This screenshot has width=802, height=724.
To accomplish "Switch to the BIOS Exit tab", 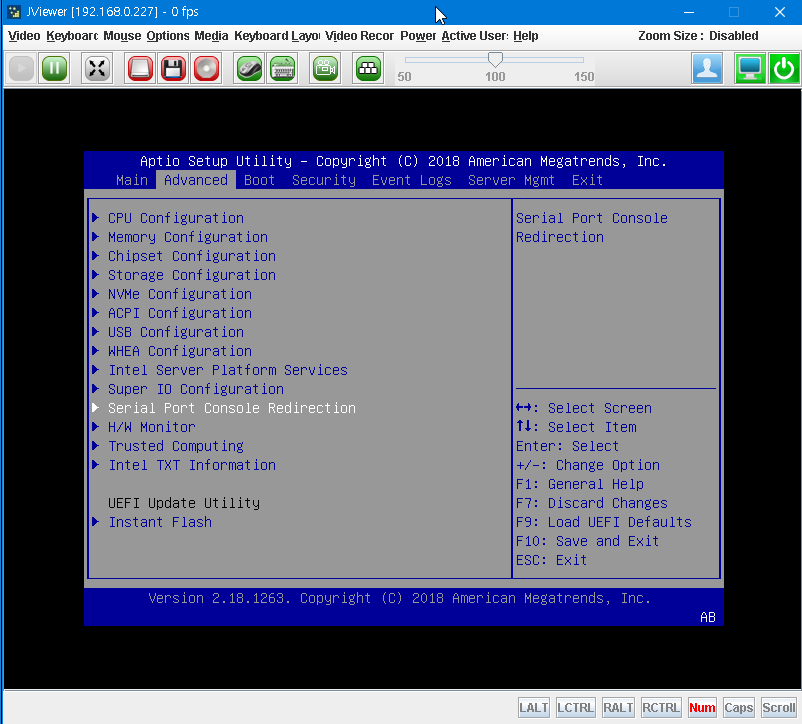I will [587, 180].
